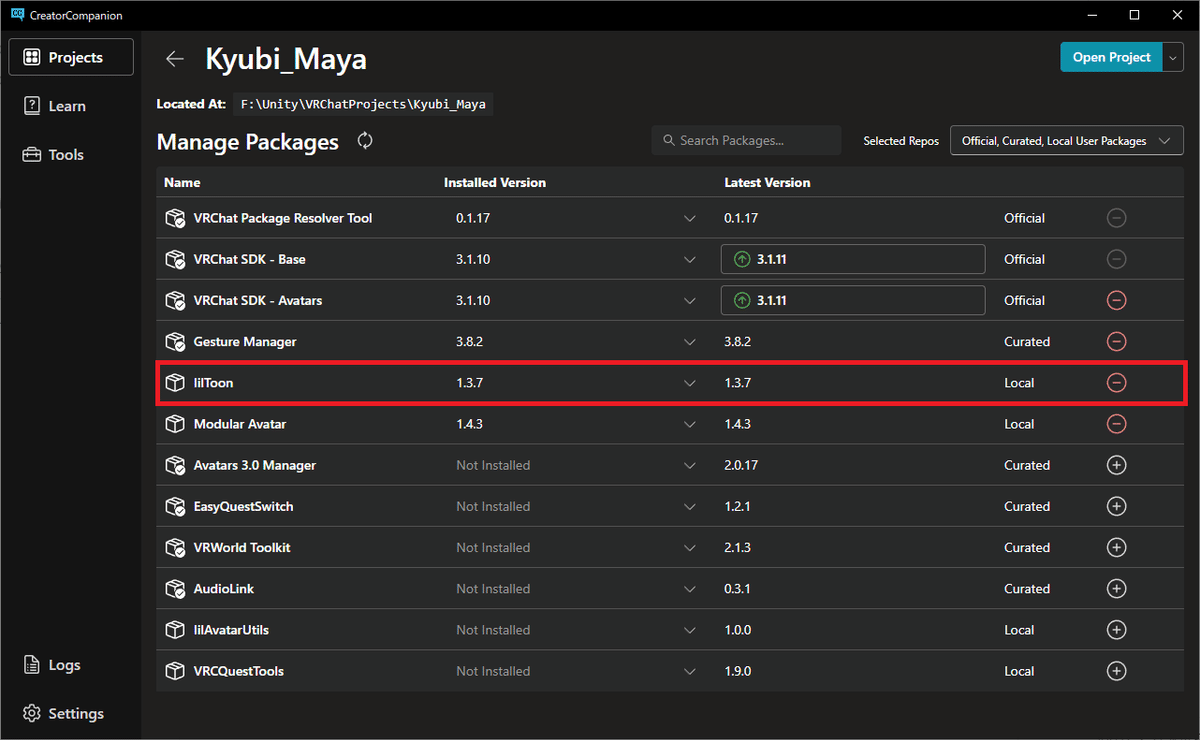
Task: Click latest version 2.0.17 for Avatars 3.0 Manager
Action: (741, 465)
